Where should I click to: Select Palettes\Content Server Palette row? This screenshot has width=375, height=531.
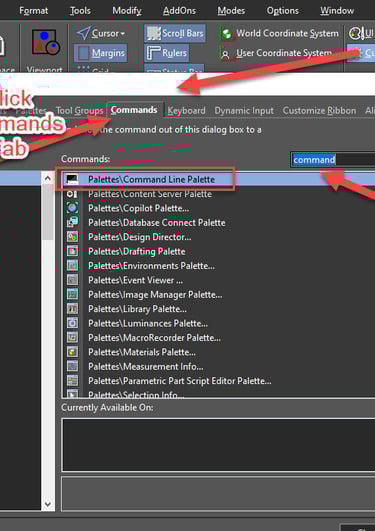coord(218,194)
